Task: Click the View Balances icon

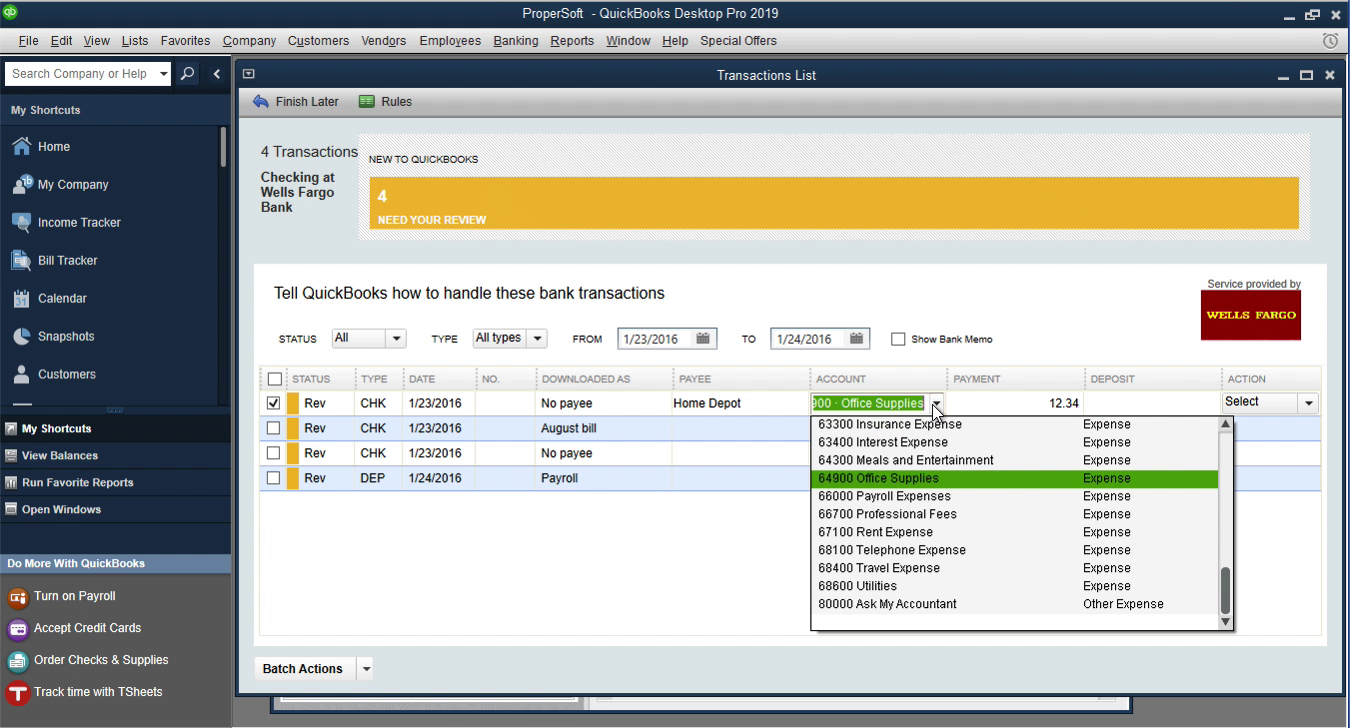Action: [11, 455]
